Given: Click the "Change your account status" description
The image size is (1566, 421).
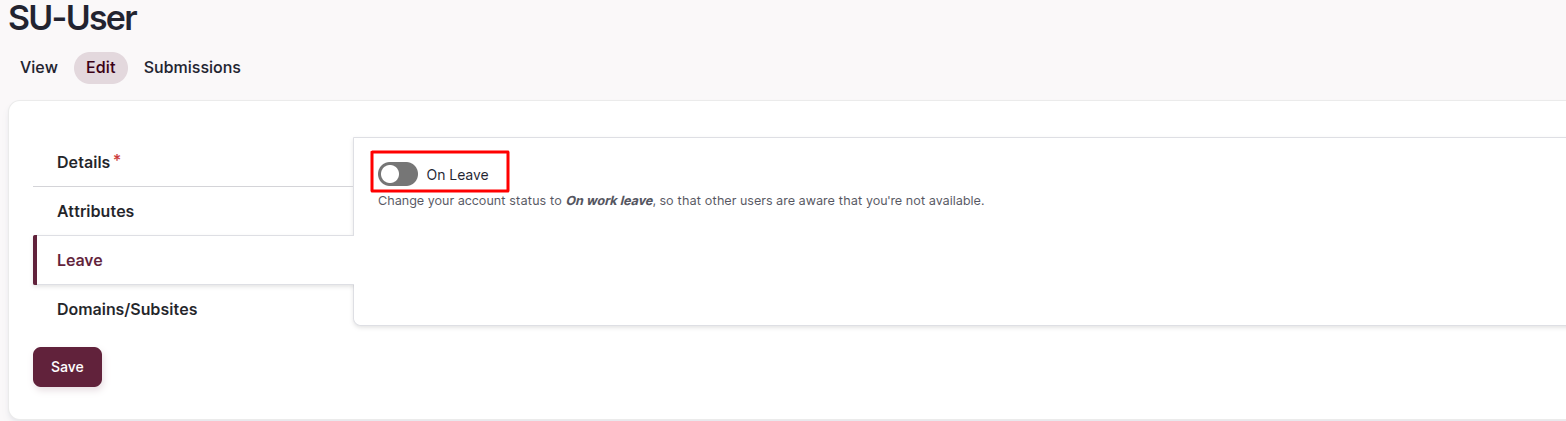Looking at the screenshot, I should coord(468,201).
